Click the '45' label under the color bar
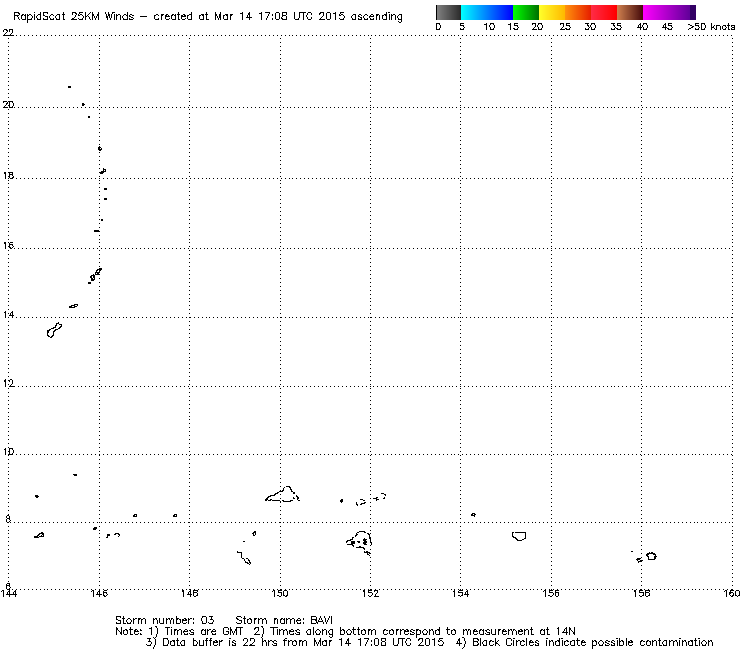 pos(667,27)
